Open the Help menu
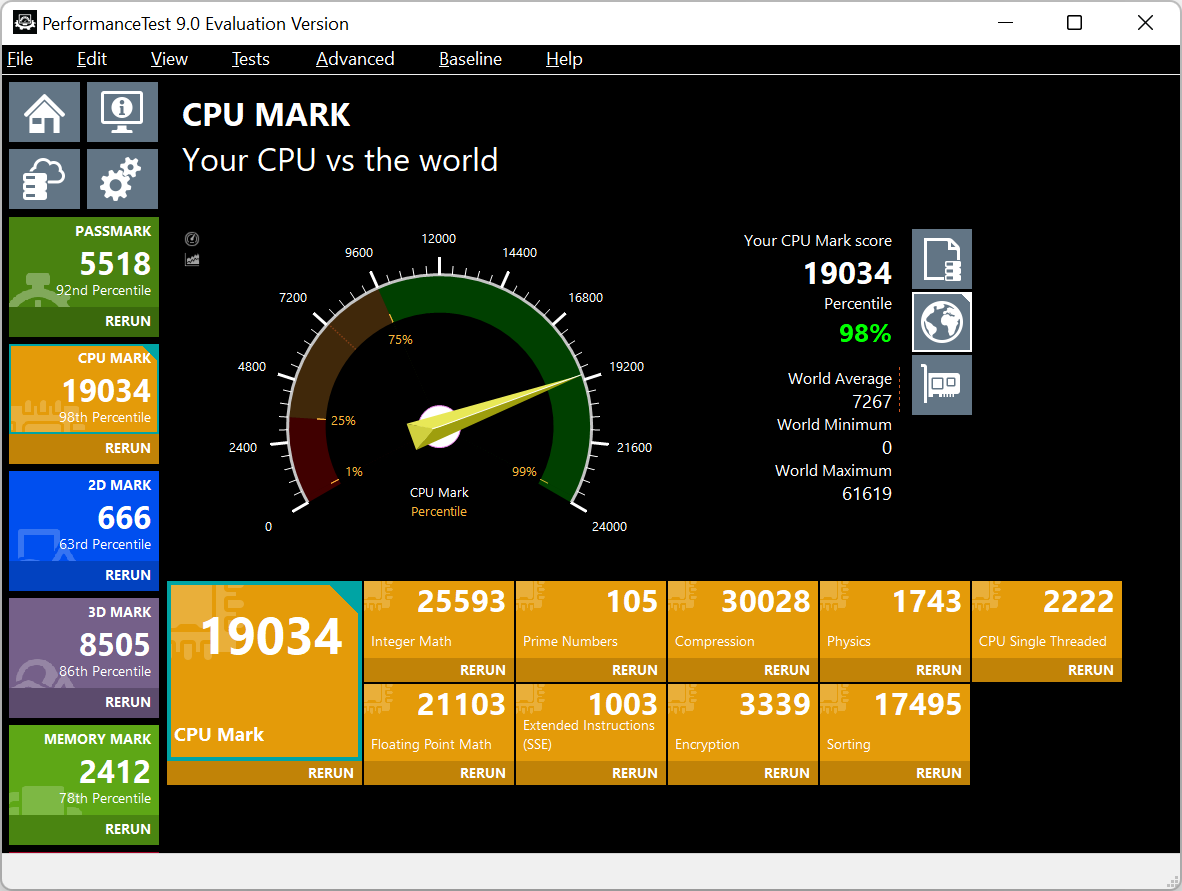This screenshot has height=891, width=1182. point(564,59)
